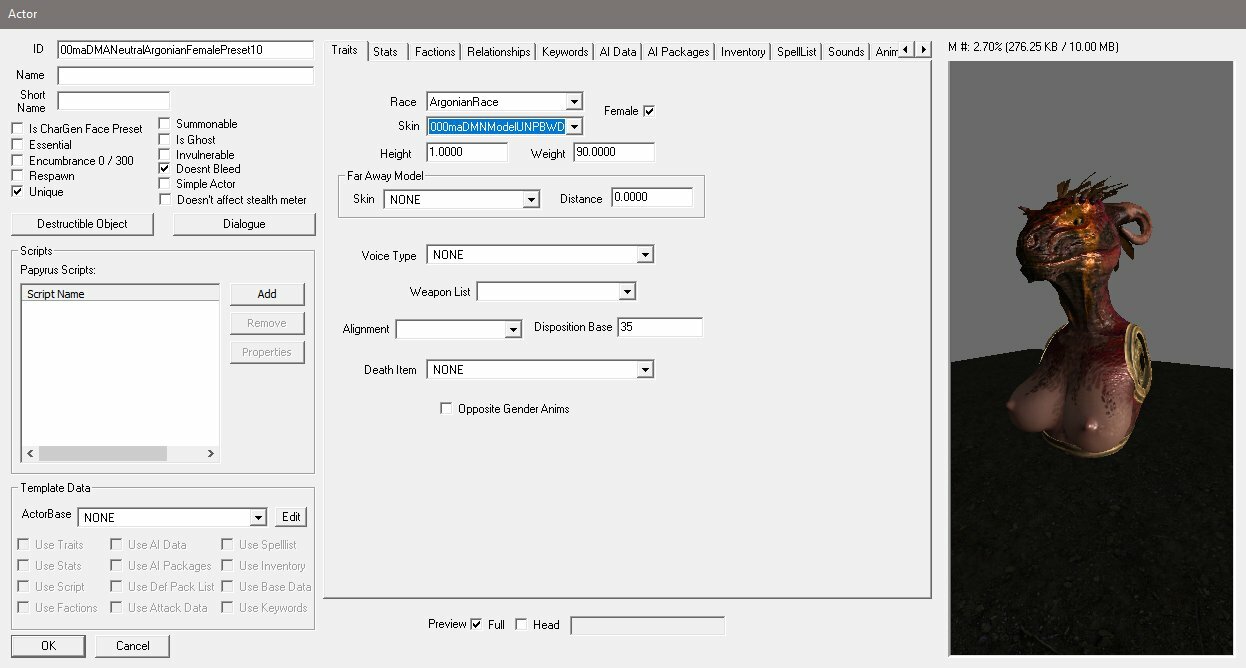Toggle Is CharGen Face Preset checkbox
Screen dimensions: 1246x668
[17, 129]
